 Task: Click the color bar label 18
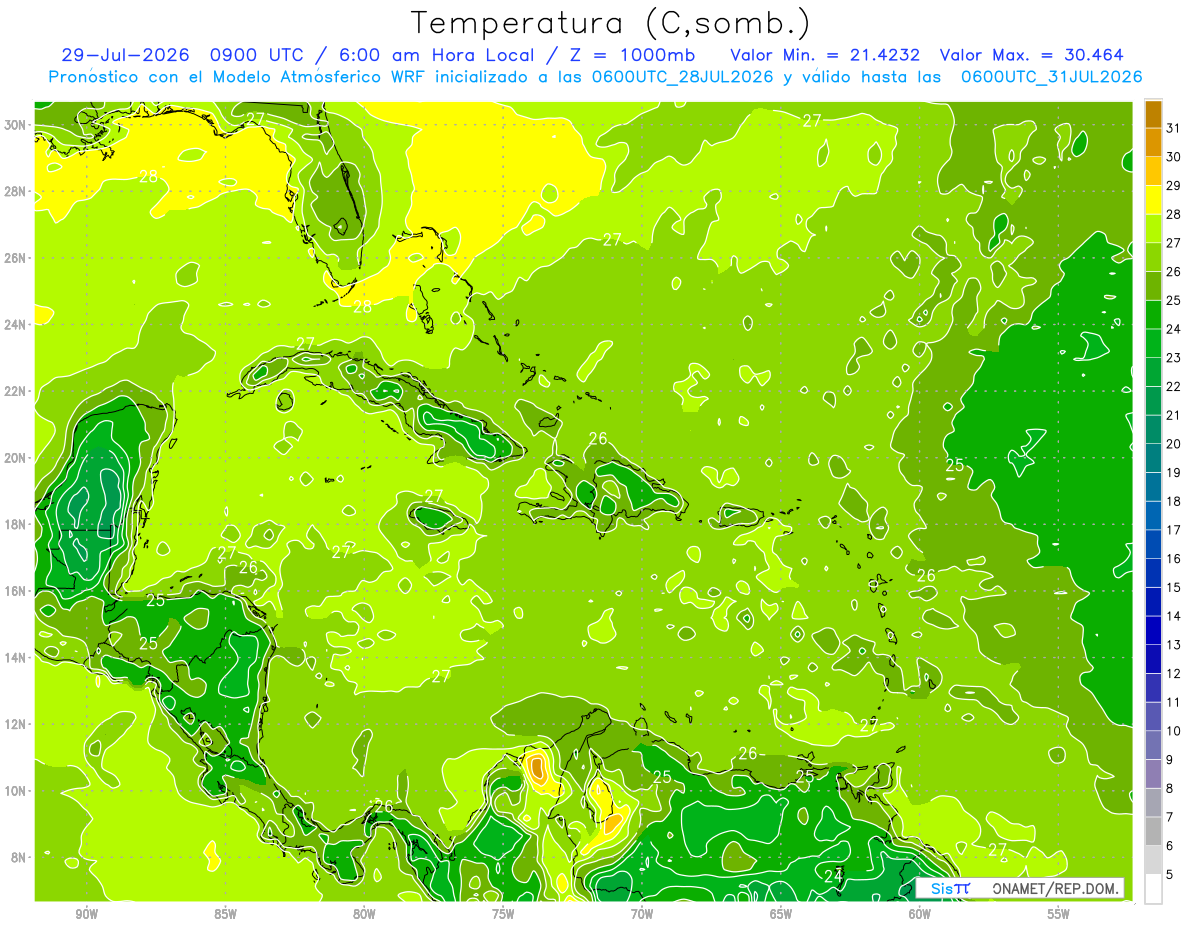(x=1173, y=501)
